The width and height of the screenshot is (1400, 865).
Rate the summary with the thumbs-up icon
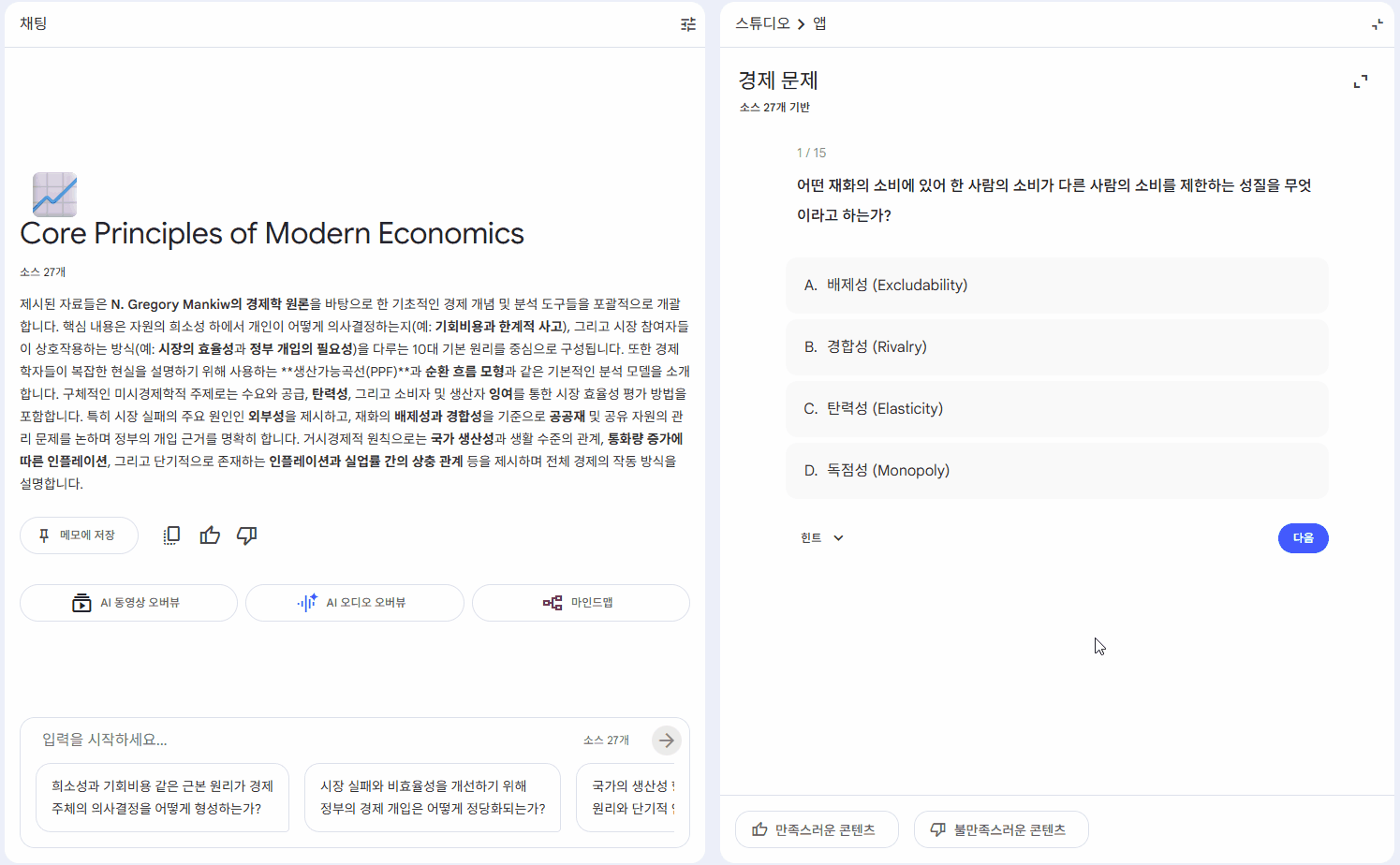click(209, 535)
